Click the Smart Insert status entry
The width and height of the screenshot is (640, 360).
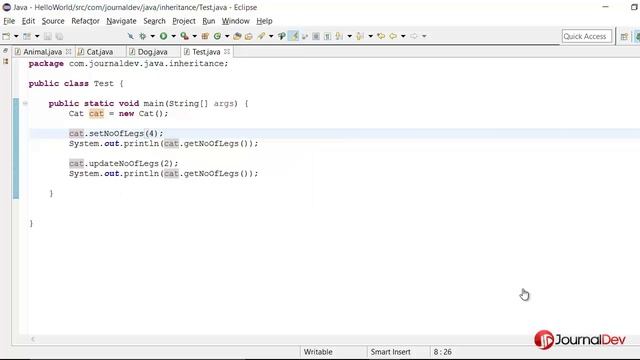coord(390,352)
